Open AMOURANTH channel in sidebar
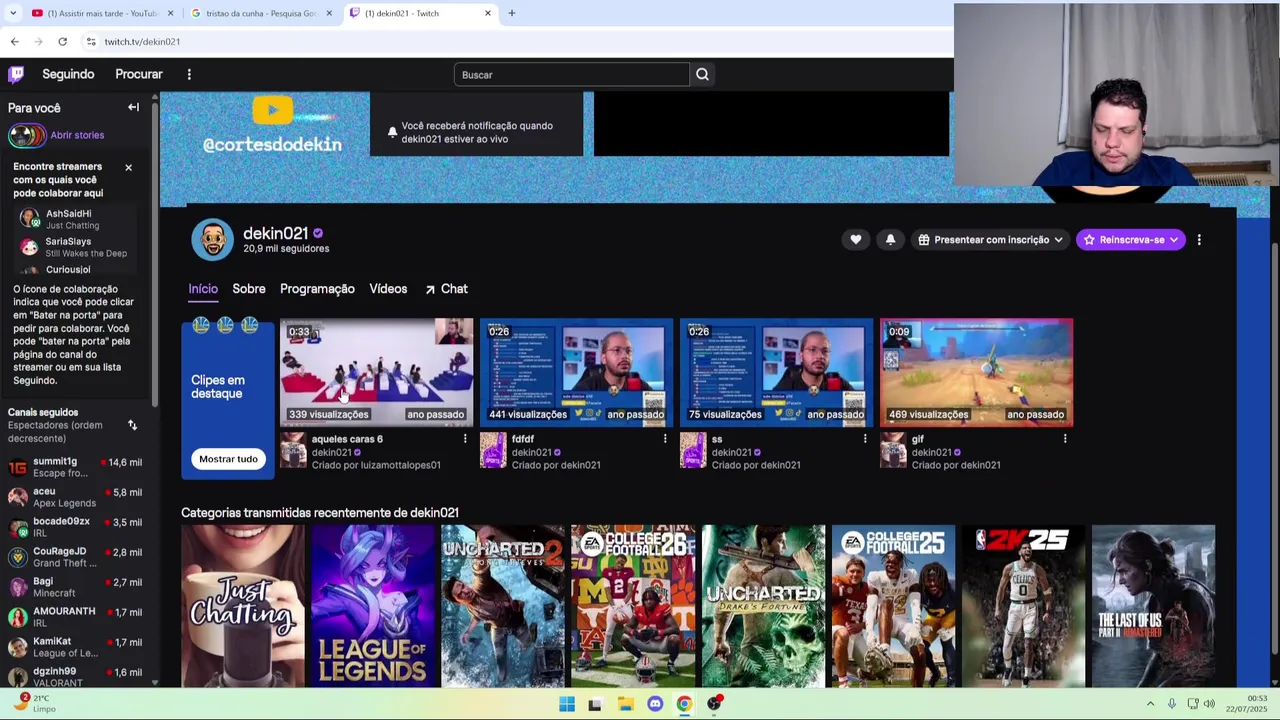 click(75, 617)
